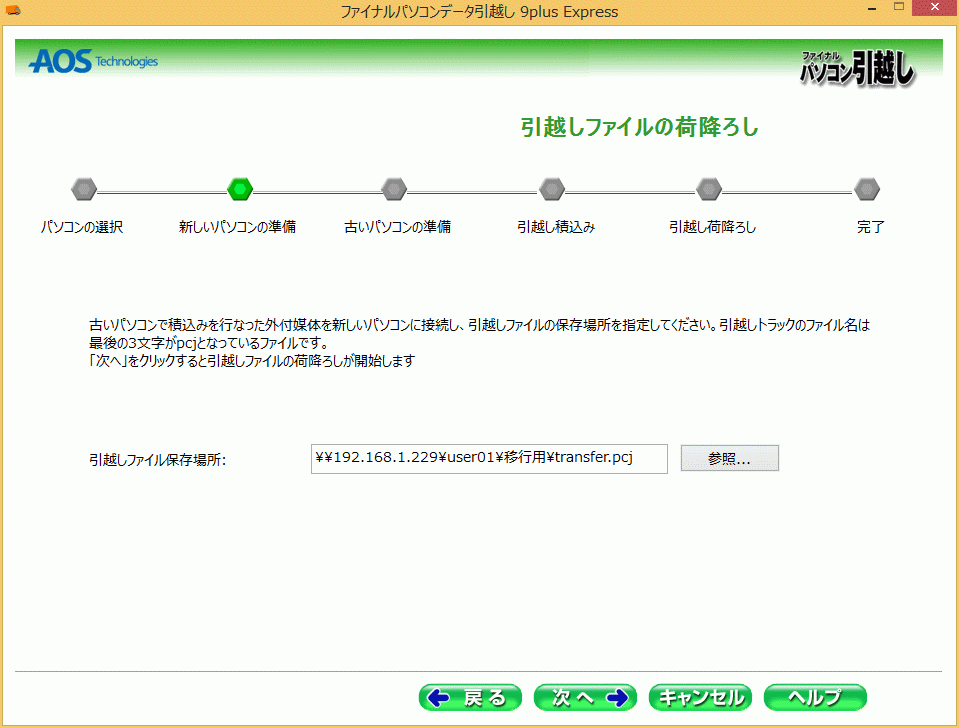
Task: Open the file browser with 参照... button
Action: point(729,458)
